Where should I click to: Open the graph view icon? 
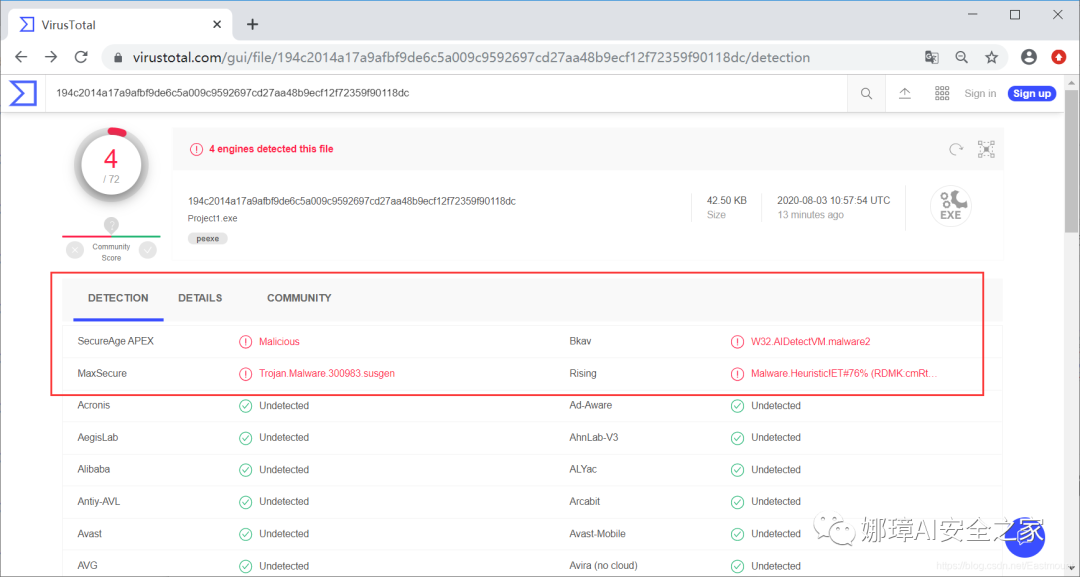click(986, 149)
